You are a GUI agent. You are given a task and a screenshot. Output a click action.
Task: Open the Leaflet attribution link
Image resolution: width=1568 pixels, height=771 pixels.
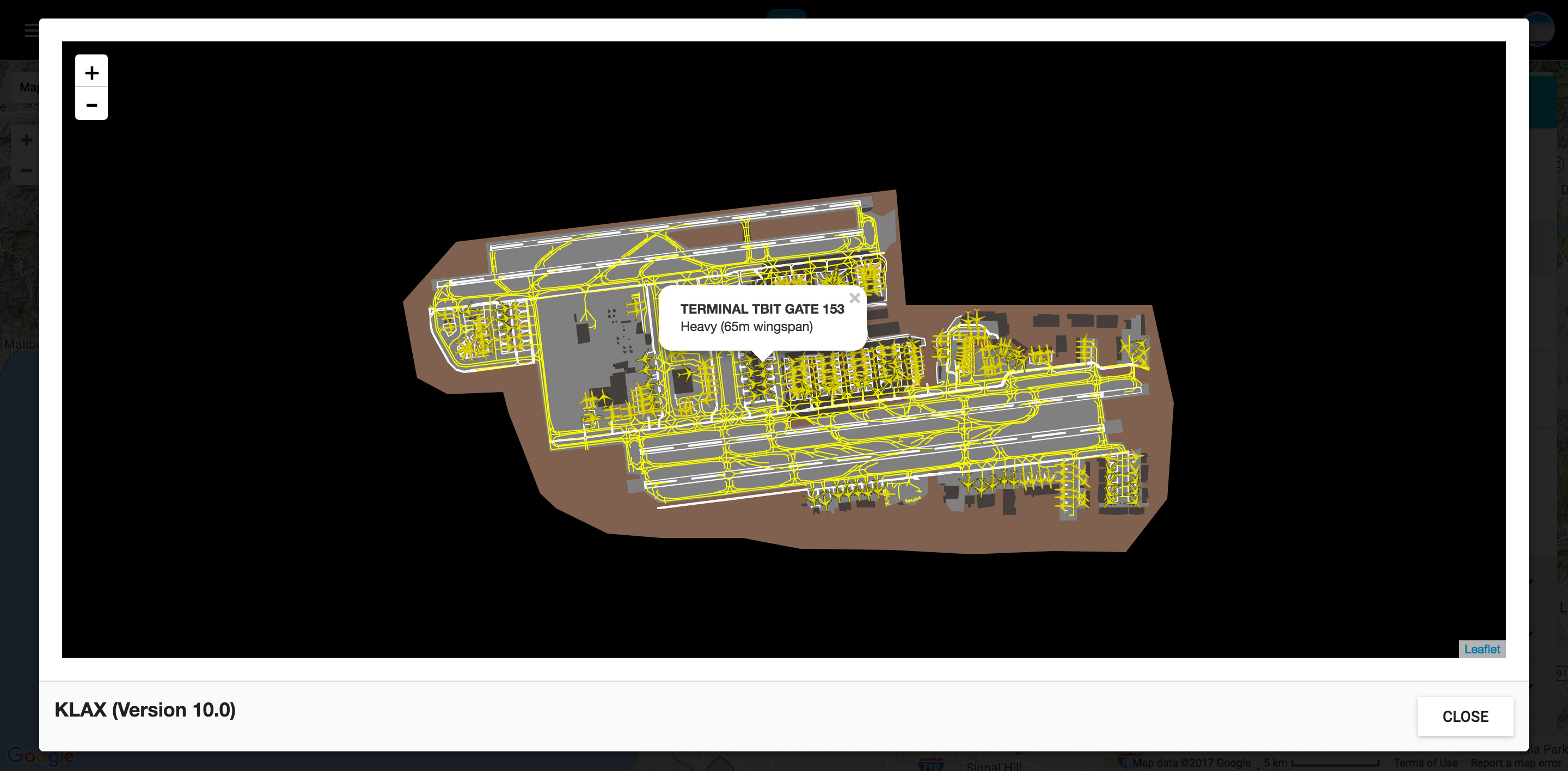1481,649
